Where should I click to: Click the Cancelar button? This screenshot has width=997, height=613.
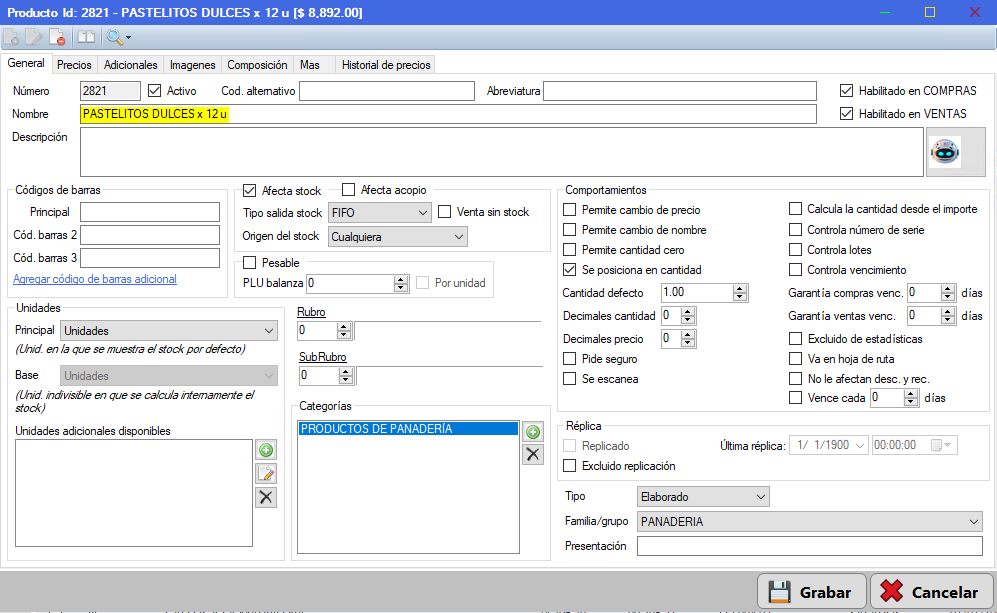click(x=932, y=591)
